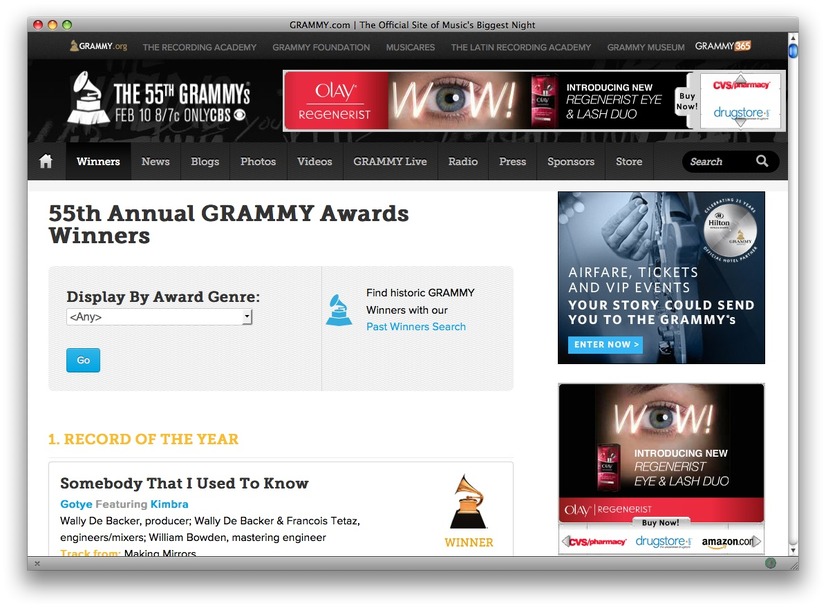Click the x icon in the bottom status bar
The width and height of the screenshot is (826, 608).
pyautogui.click(x=37, y=563)
